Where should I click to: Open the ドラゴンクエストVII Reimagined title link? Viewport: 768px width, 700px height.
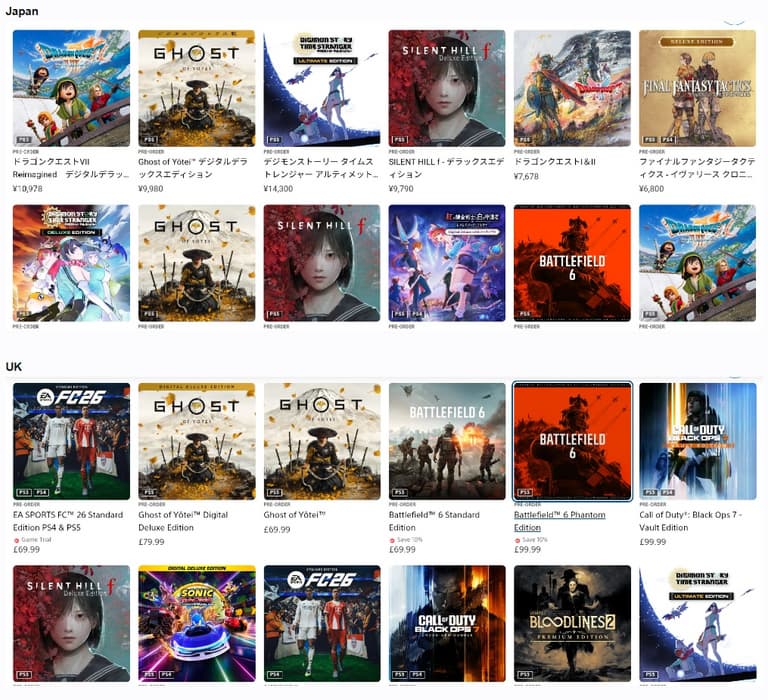(71, 168)
